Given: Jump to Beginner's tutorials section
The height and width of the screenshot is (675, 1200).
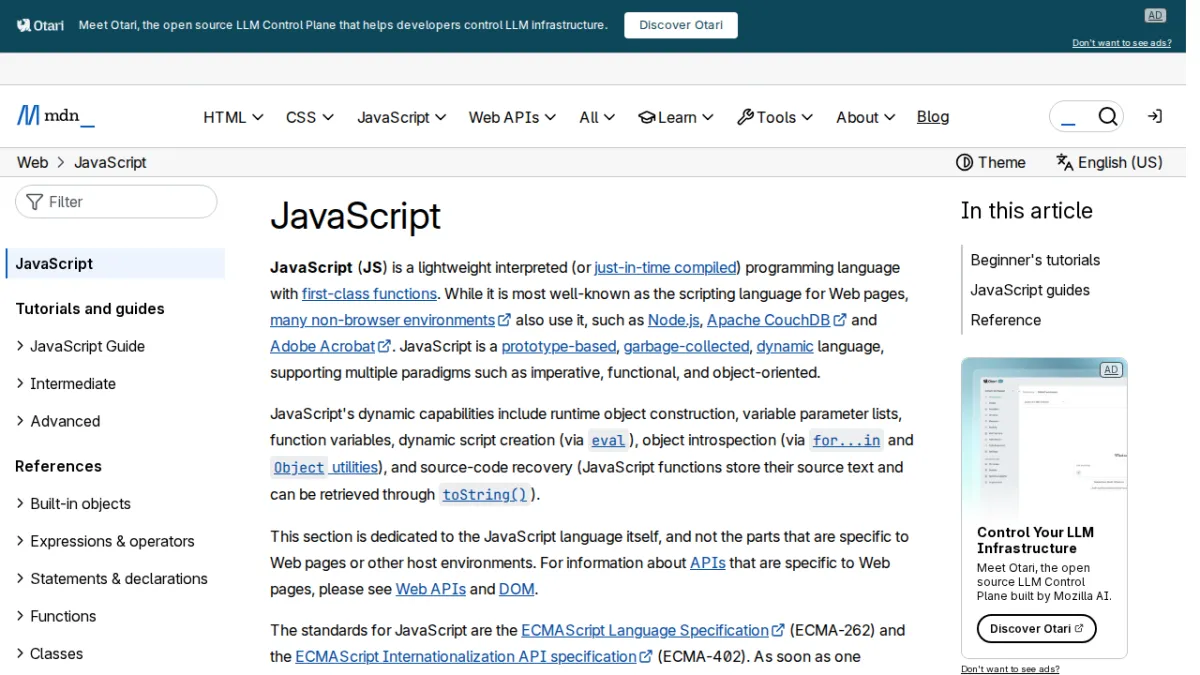Looking at the screenshot, I should pyautogui.click(x=1035, y=260).
